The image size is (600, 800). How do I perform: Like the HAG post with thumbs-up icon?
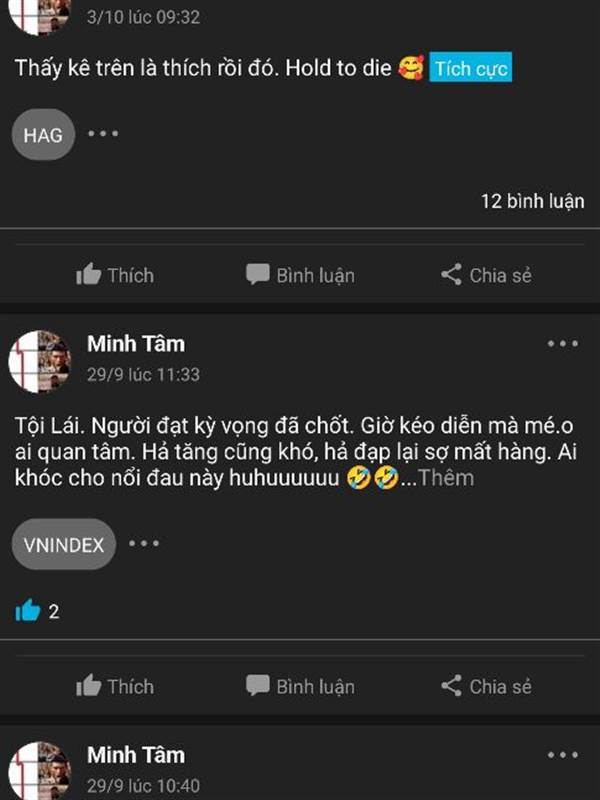115,275
